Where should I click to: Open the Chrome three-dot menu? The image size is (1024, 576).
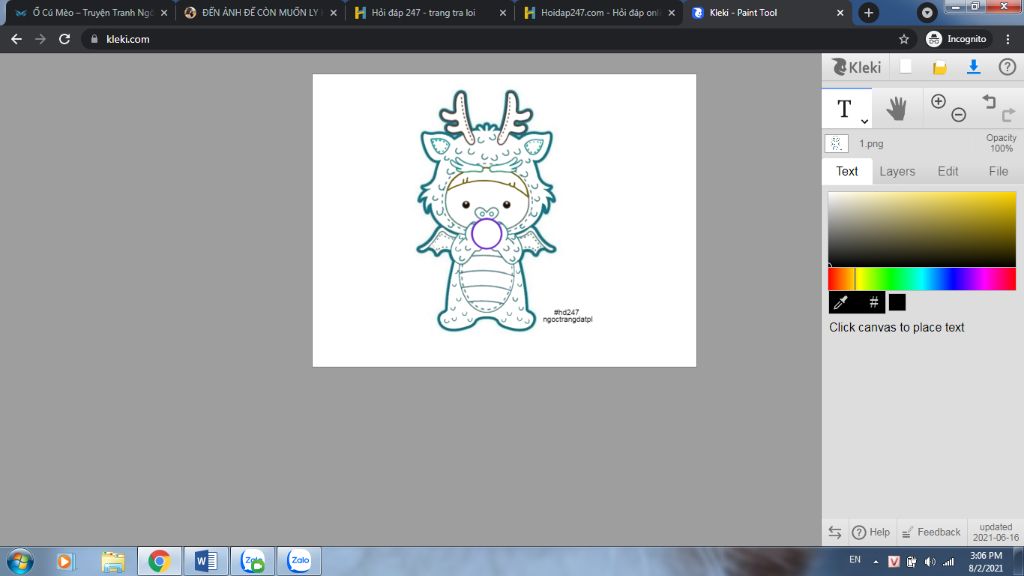click(x=1008, y=39)
